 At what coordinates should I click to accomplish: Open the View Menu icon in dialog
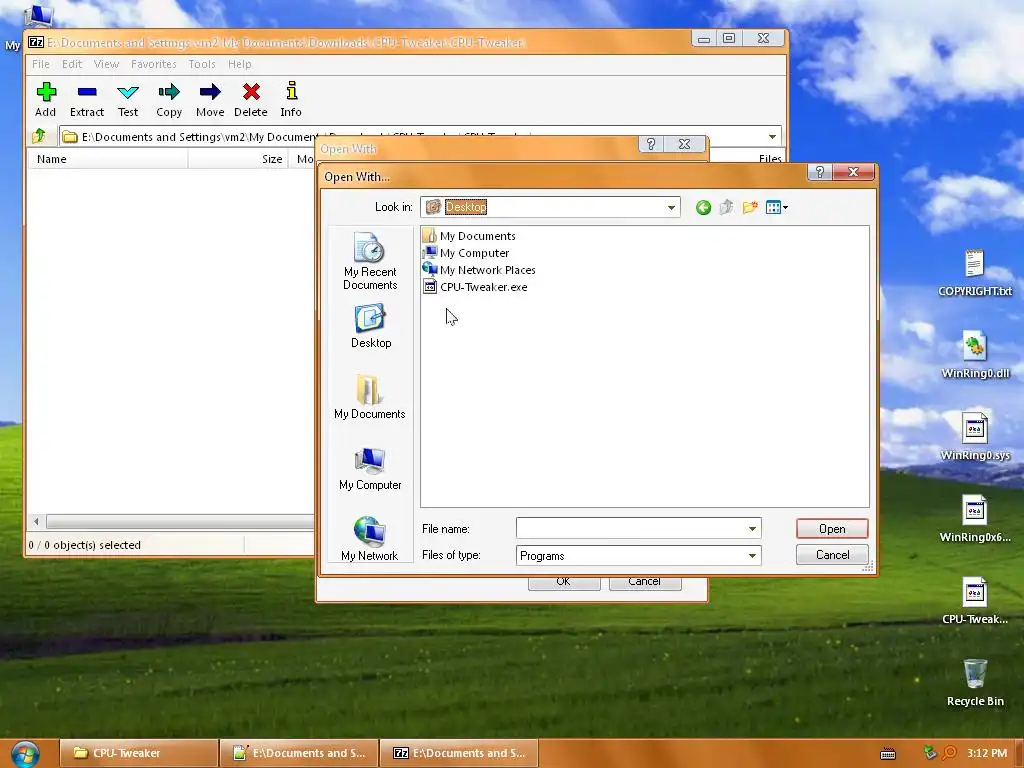tap(776, 208)
